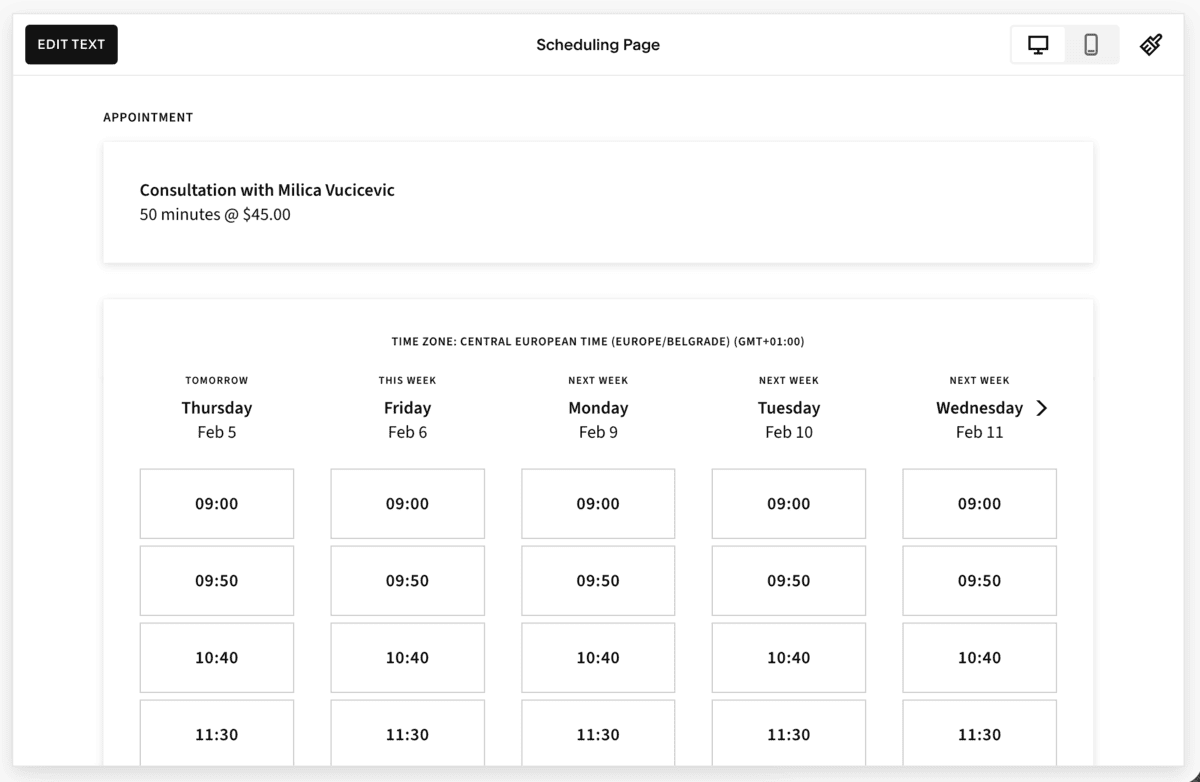Book Wednesday's 09:00 appointment slot

point(979,503)
